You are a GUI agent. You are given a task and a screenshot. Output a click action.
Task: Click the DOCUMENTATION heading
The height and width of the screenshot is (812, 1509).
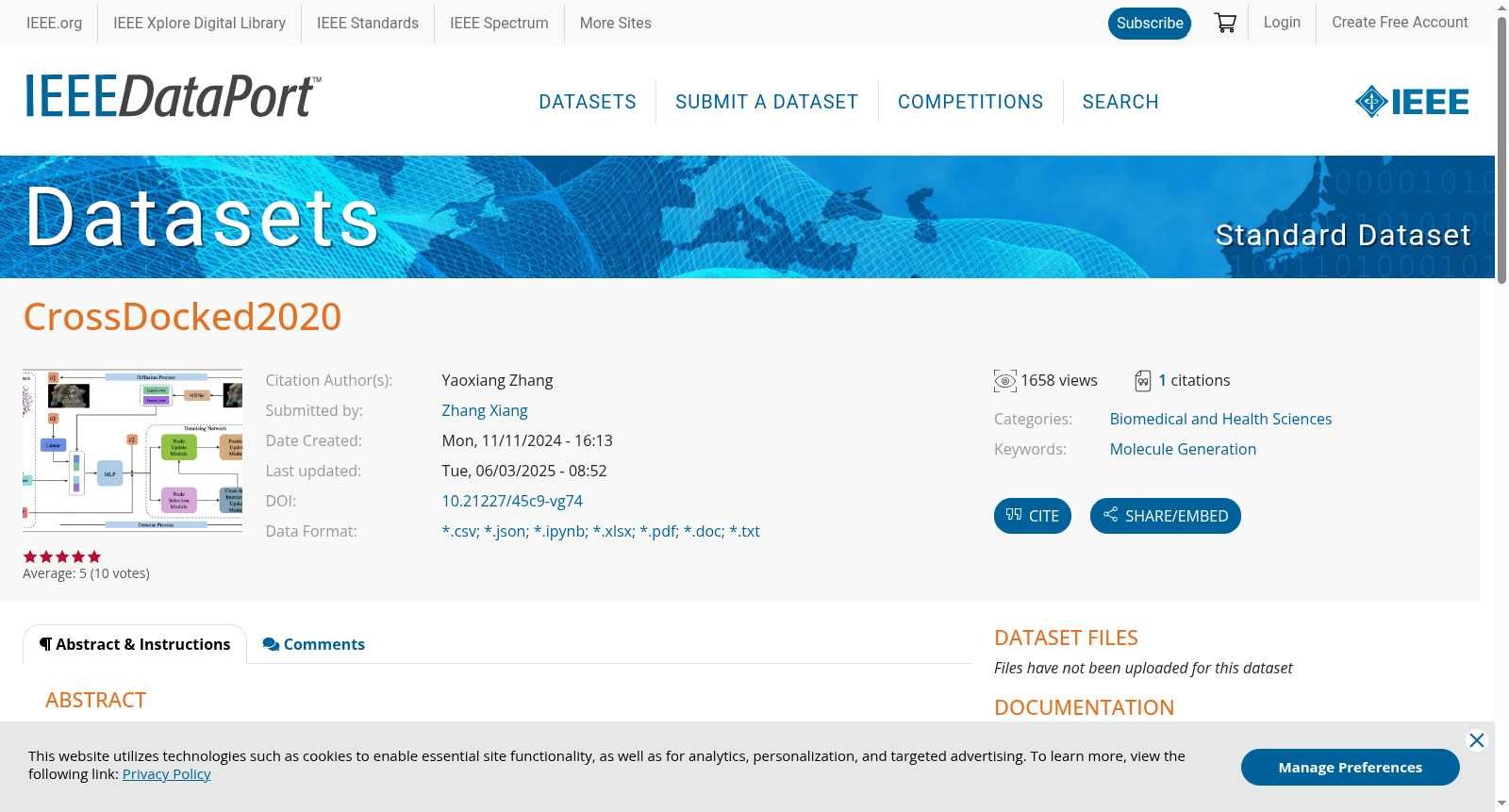[1085, 707]
